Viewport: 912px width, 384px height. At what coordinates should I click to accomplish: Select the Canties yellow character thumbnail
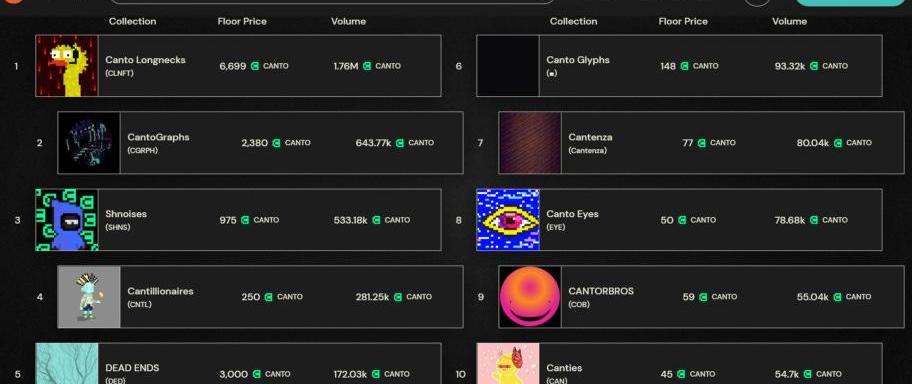pos(508,364)
